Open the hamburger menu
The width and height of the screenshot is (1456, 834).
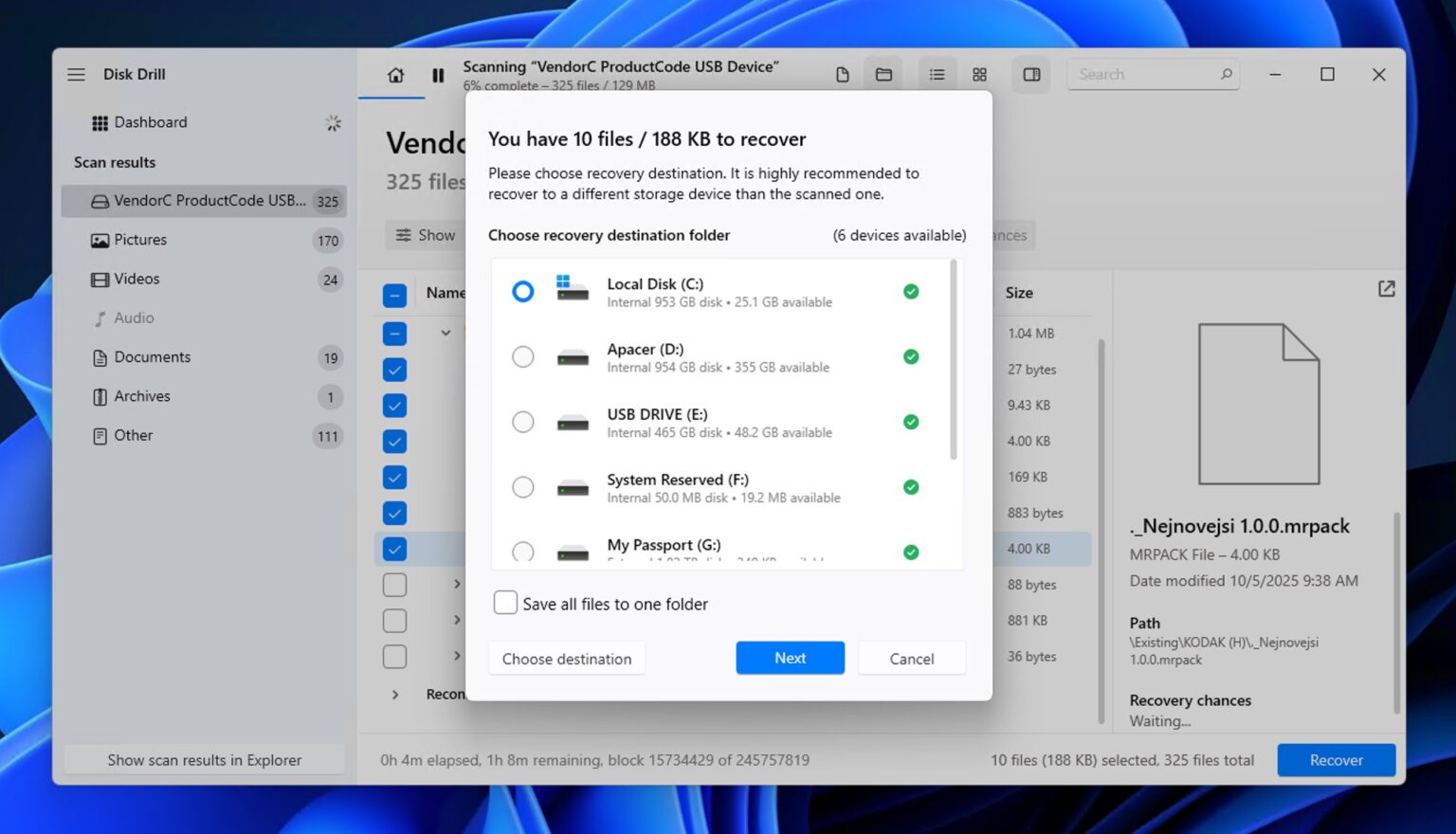click(76, 74)
